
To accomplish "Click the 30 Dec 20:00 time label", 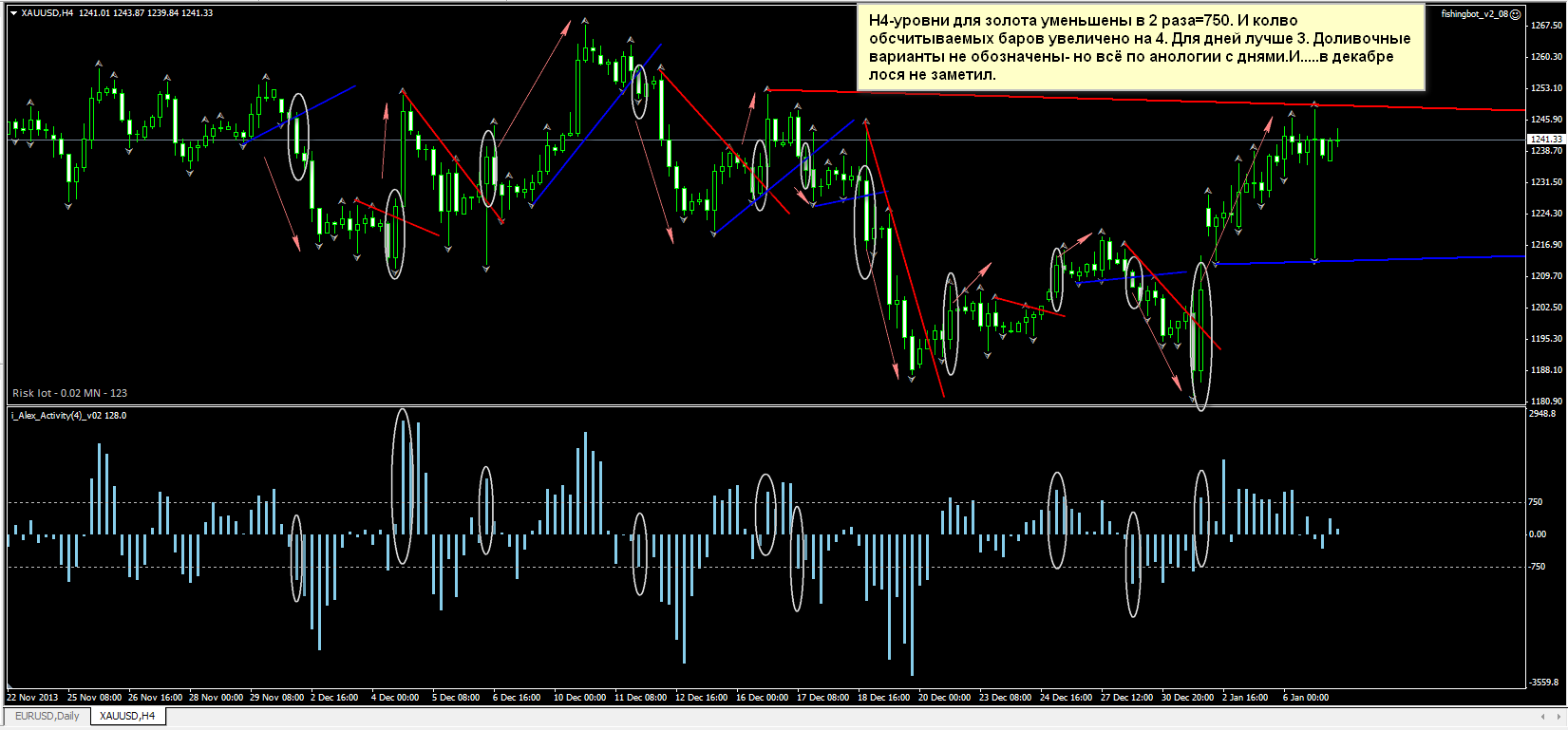I will 1187,698.
